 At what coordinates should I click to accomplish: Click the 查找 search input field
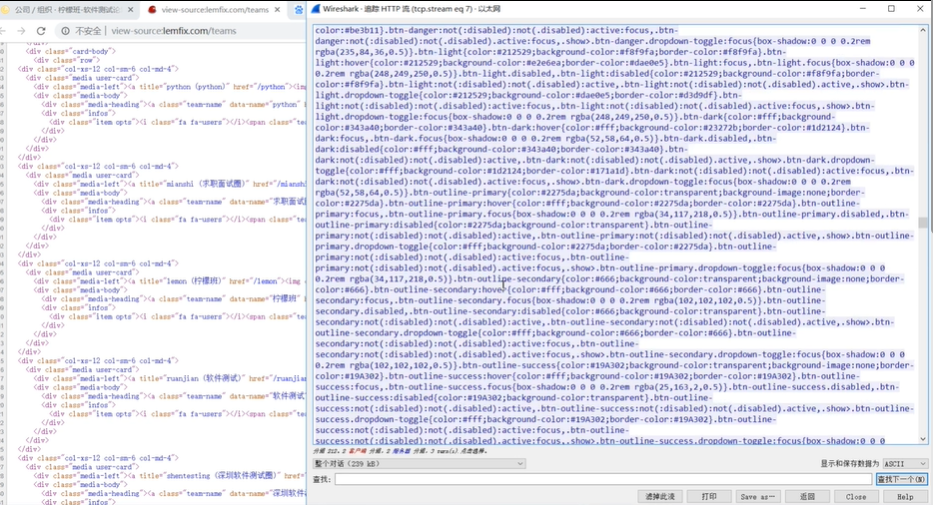pos(603,479)
